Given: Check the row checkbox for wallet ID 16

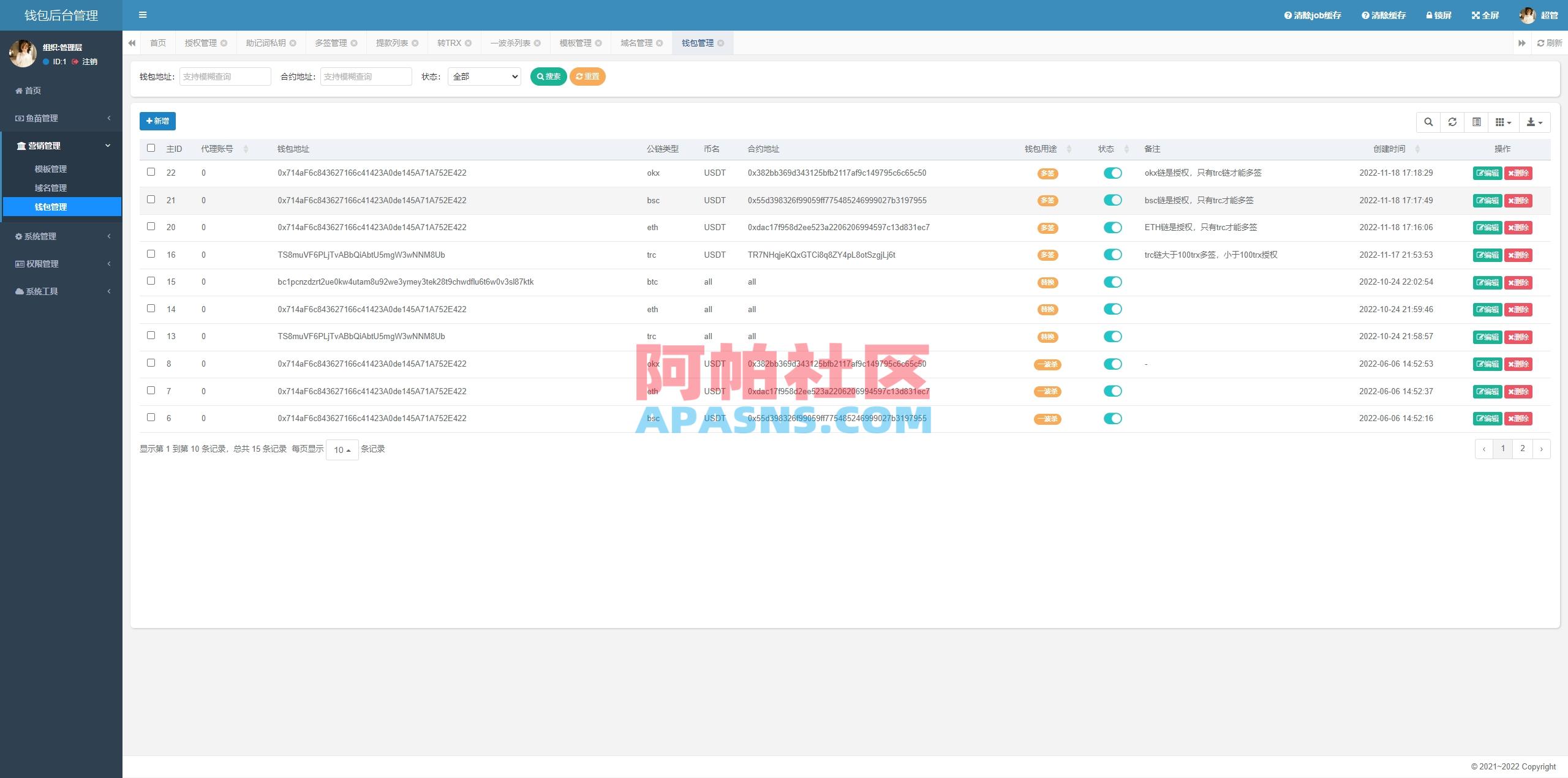Looking at the screenshot, I should (x=151, y=254).
